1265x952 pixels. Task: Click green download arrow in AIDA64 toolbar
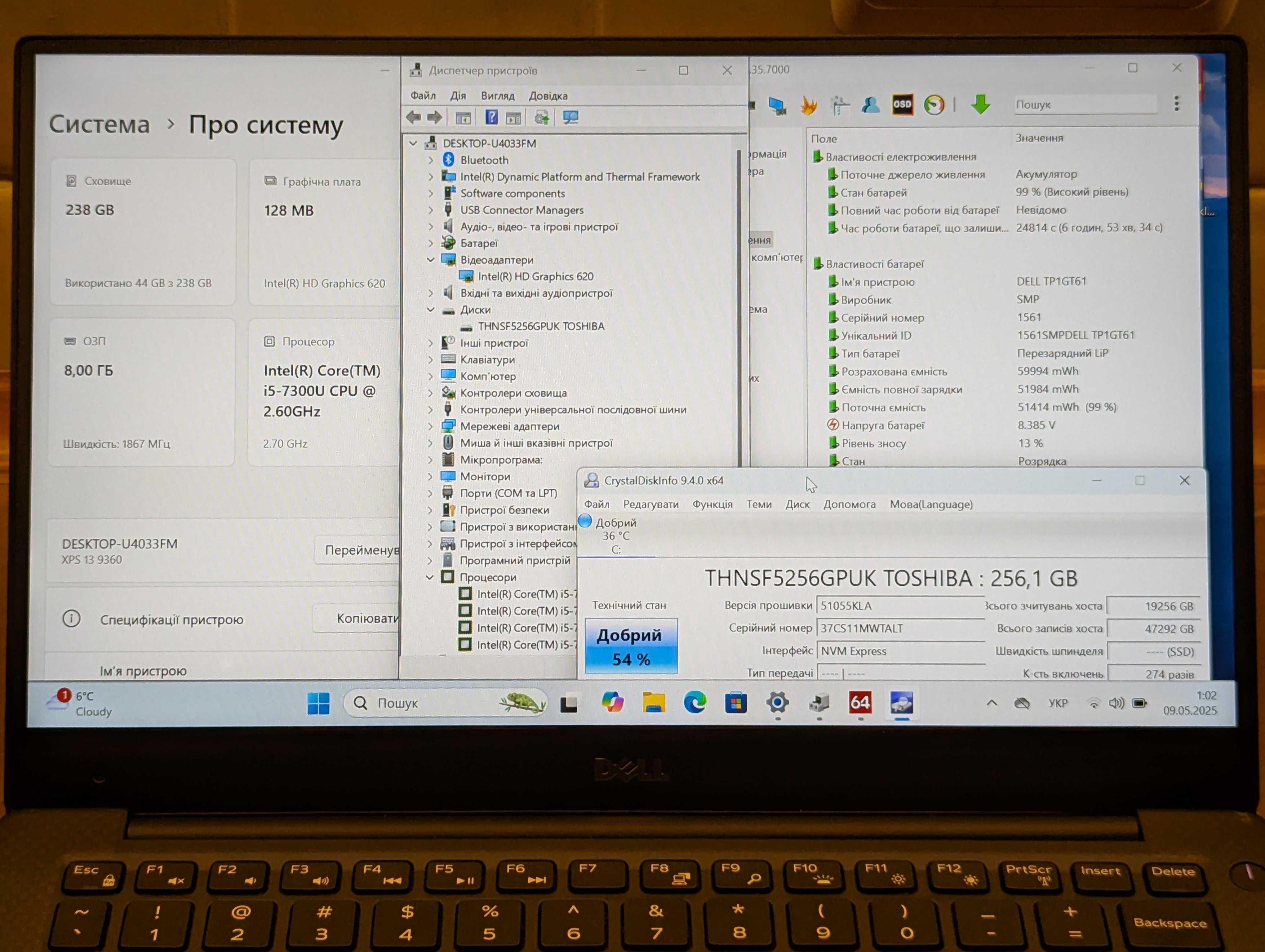pyautogui.click(x=980, y=104)
